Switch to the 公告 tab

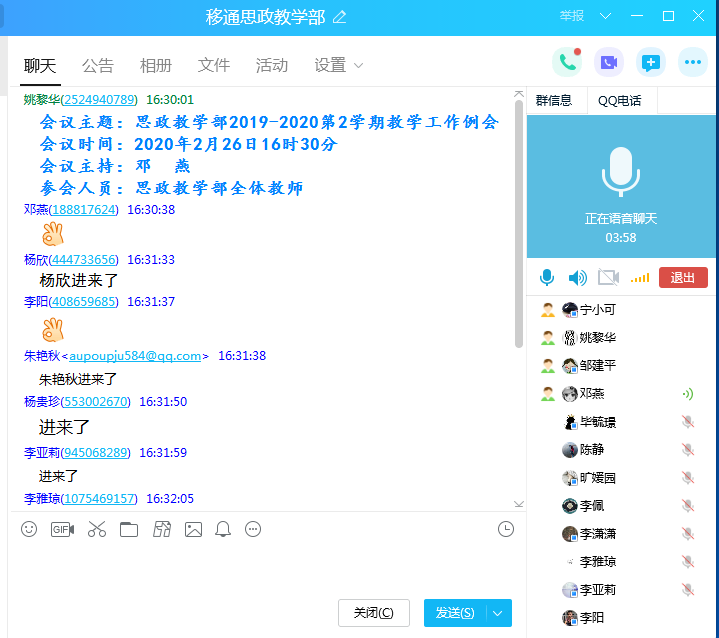tap(98, 66)
